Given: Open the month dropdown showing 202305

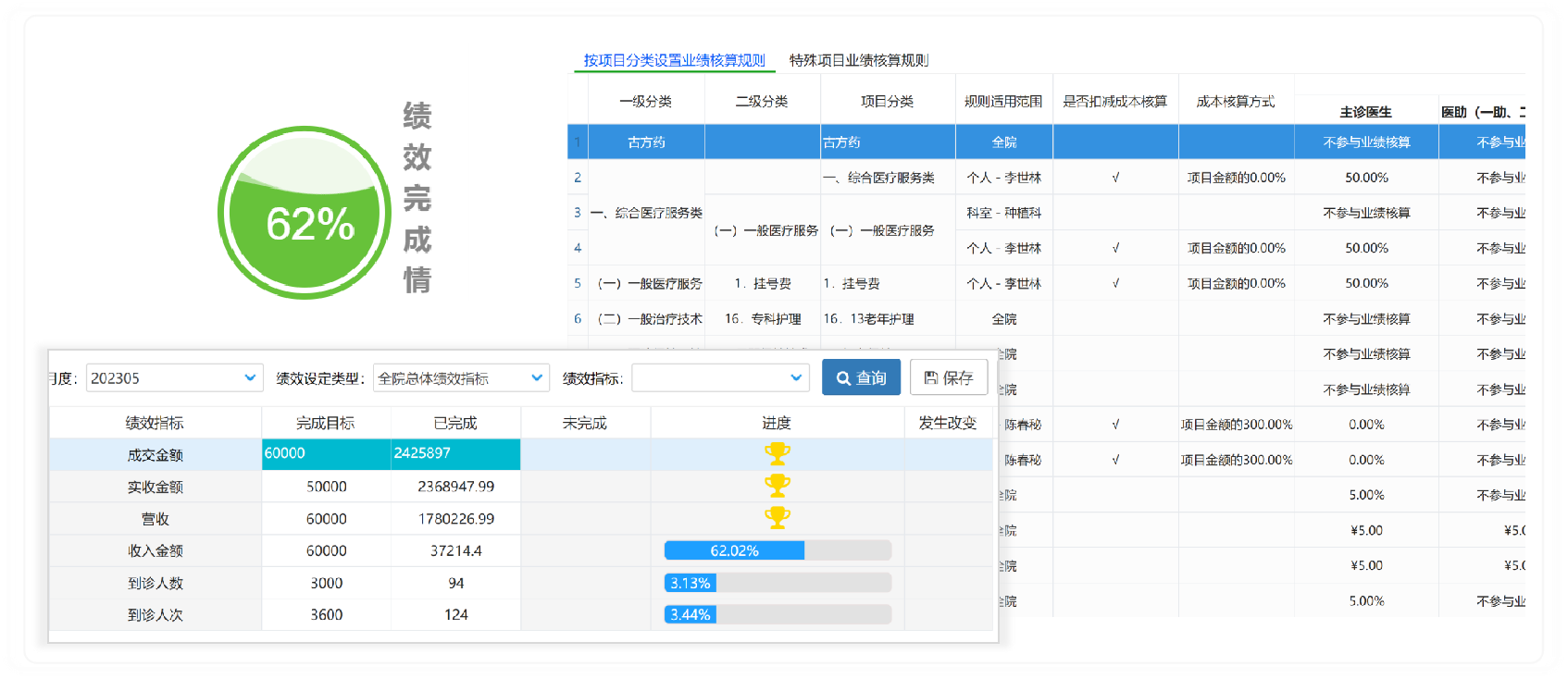Looking at the screenshot, I should click(173, 377).
